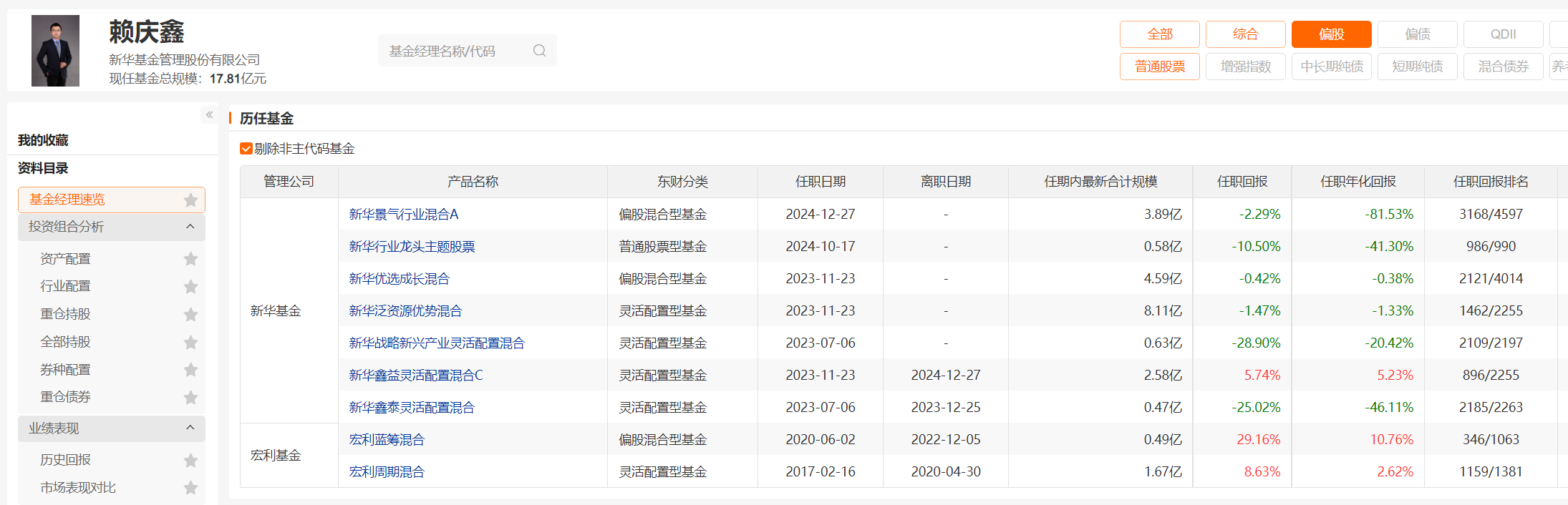Click the 任职日期 column header
This screenshot has width=1568, height=505.
tap(821, 182)
